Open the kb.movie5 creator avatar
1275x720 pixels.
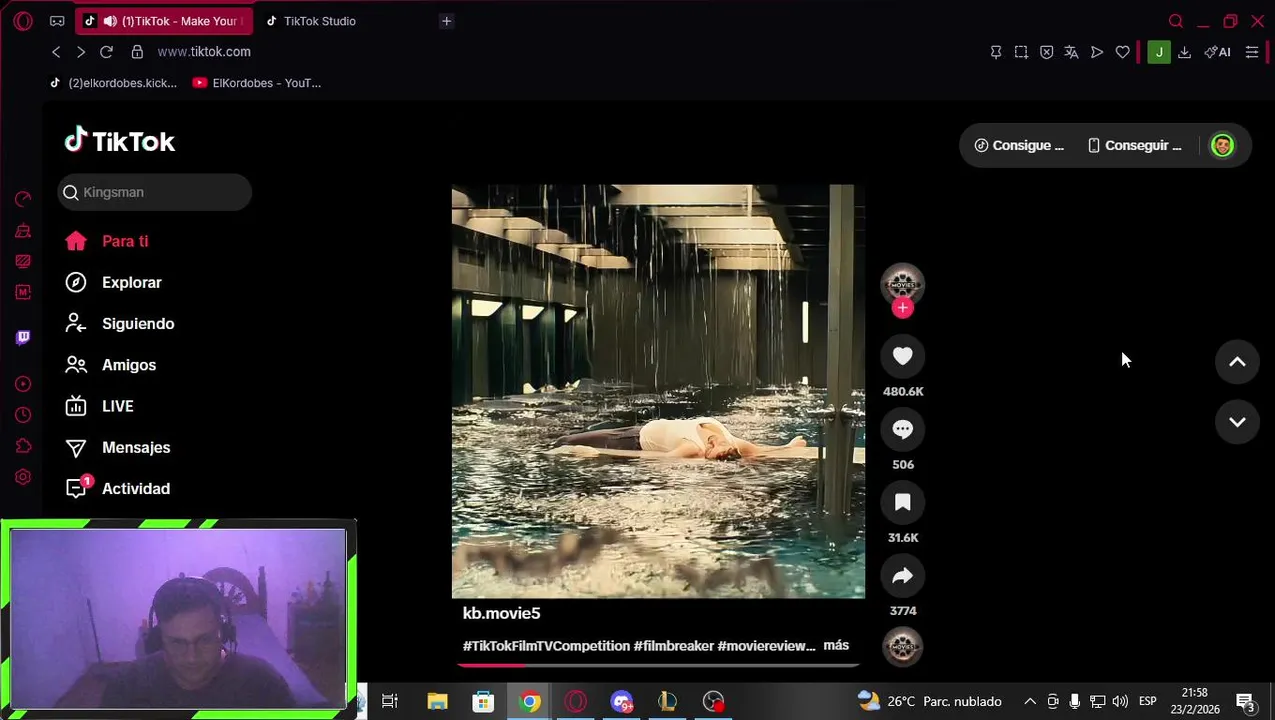(x=902, y=284)
